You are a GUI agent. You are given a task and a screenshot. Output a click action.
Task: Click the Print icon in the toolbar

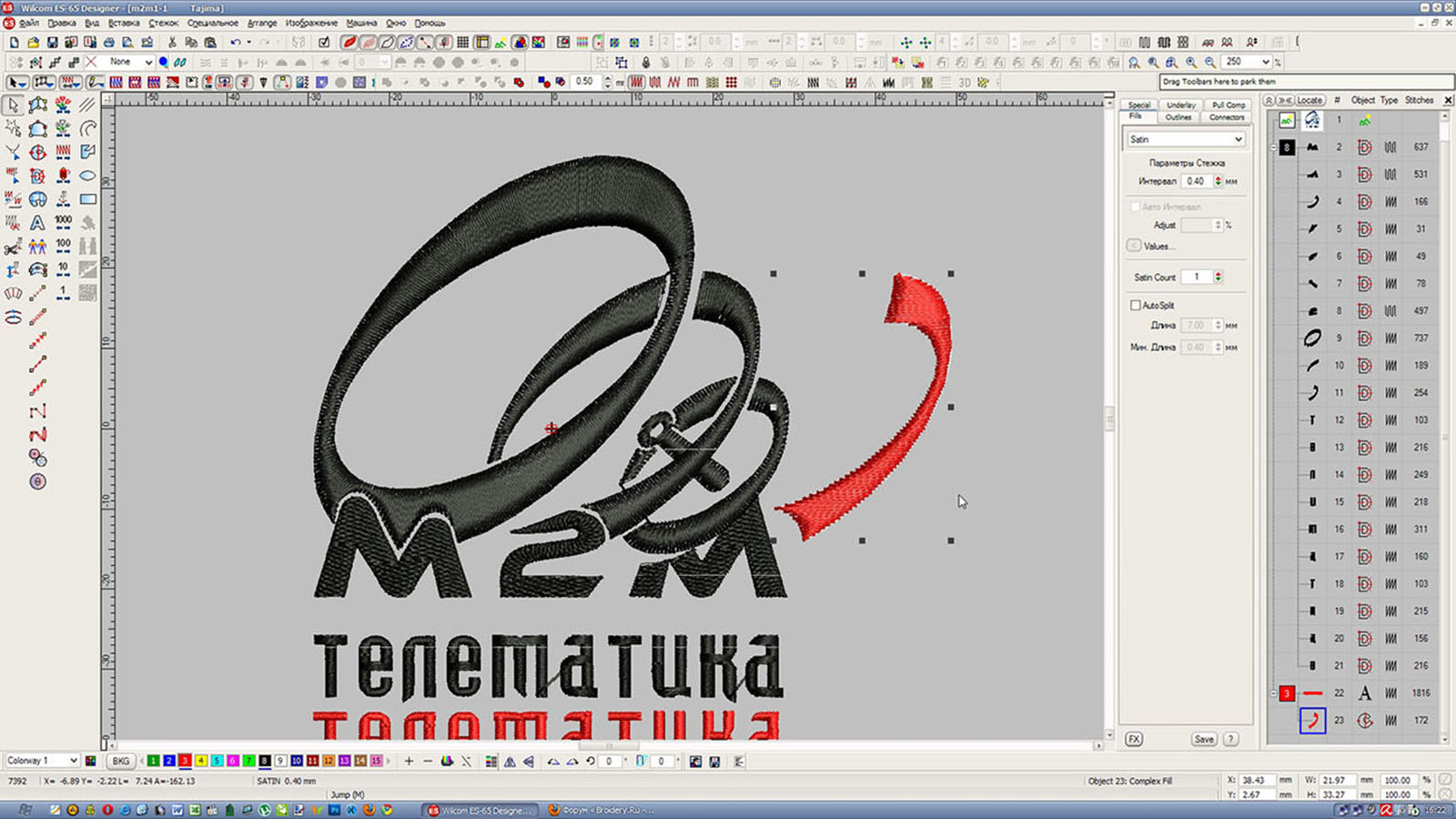point(109,42)
